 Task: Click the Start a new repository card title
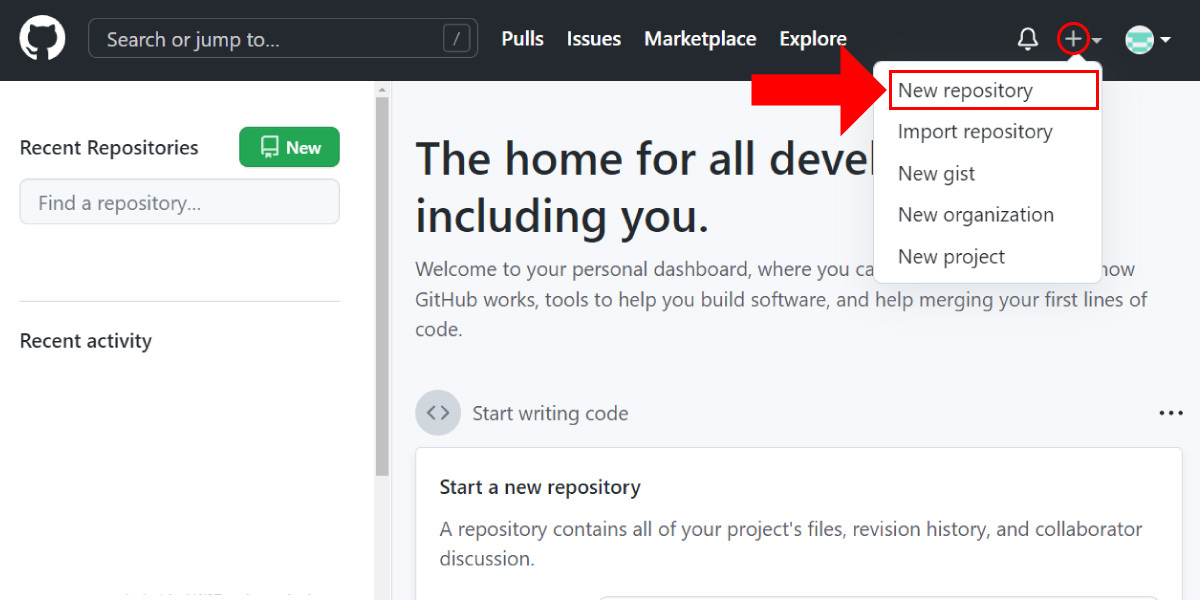pos(540,487)
